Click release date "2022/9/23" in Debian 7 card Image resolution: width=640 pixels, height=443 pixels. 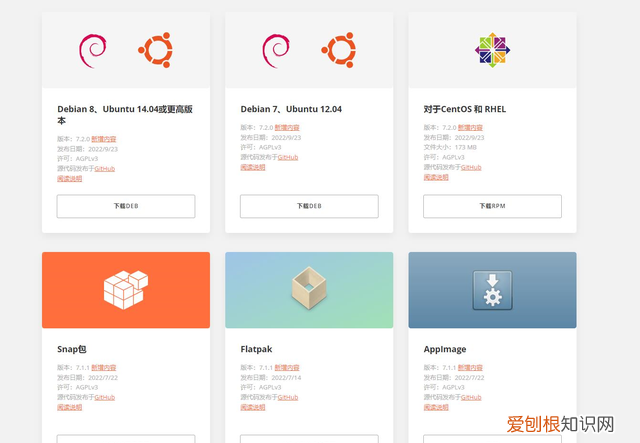point(286,138)
